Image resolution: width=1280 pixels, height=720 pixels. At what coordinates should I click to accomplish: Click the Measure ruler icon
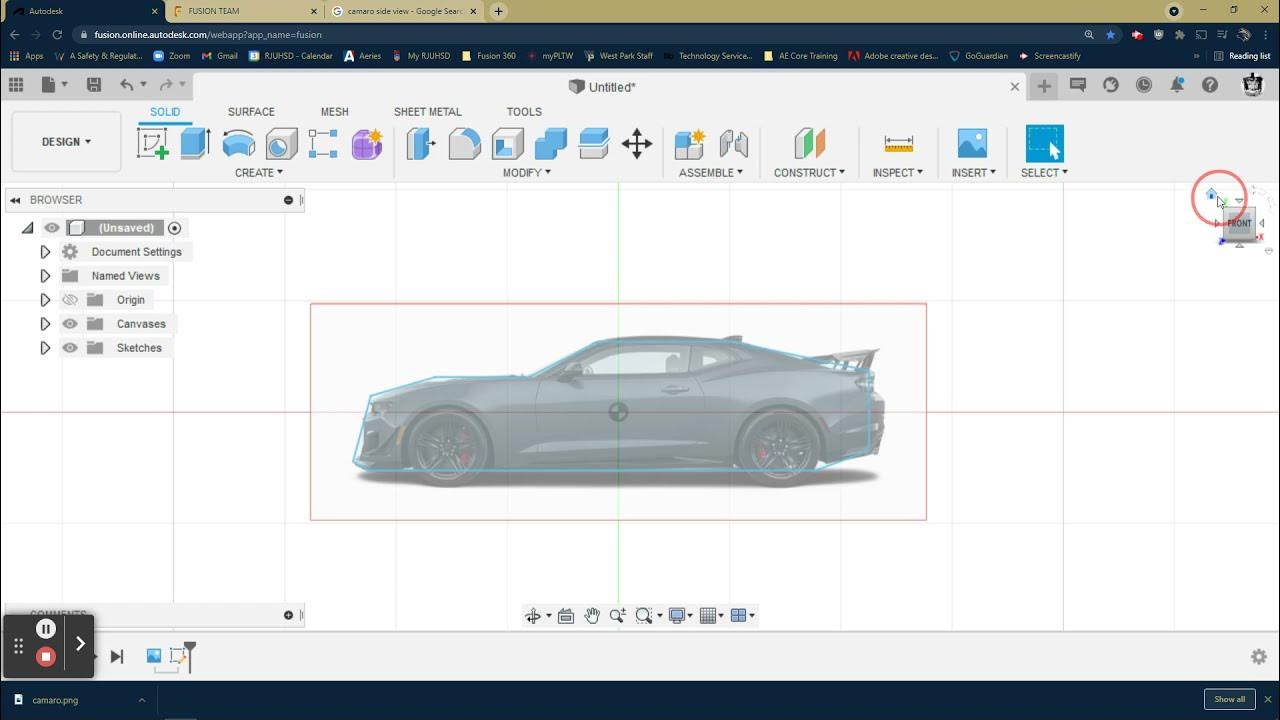coord(899,144)
